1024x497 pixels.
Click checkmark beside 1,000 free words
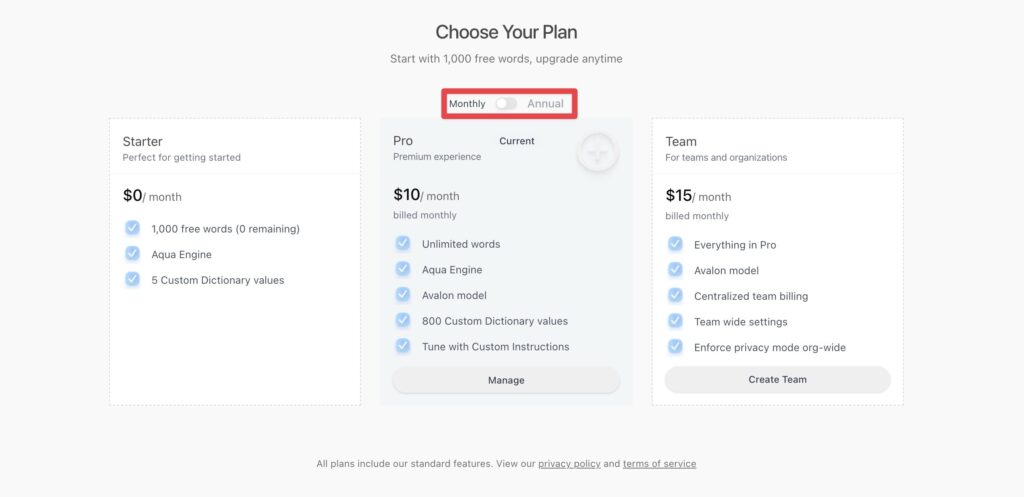point(132,228)
